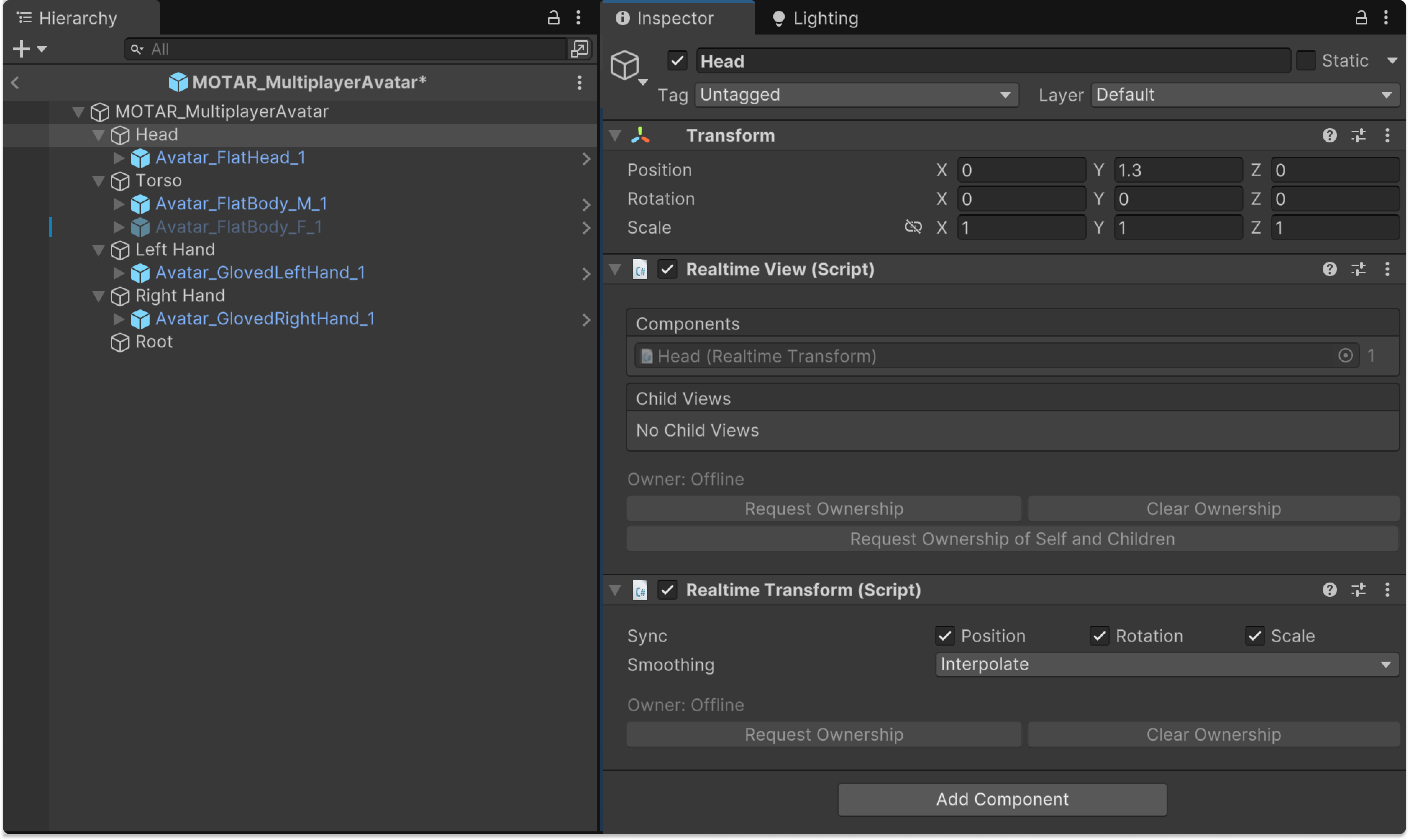The width and height of the screenshot is (1409, 840).
Task: Click the Hierarchy panel lock icon
Action: pos(553,18)
